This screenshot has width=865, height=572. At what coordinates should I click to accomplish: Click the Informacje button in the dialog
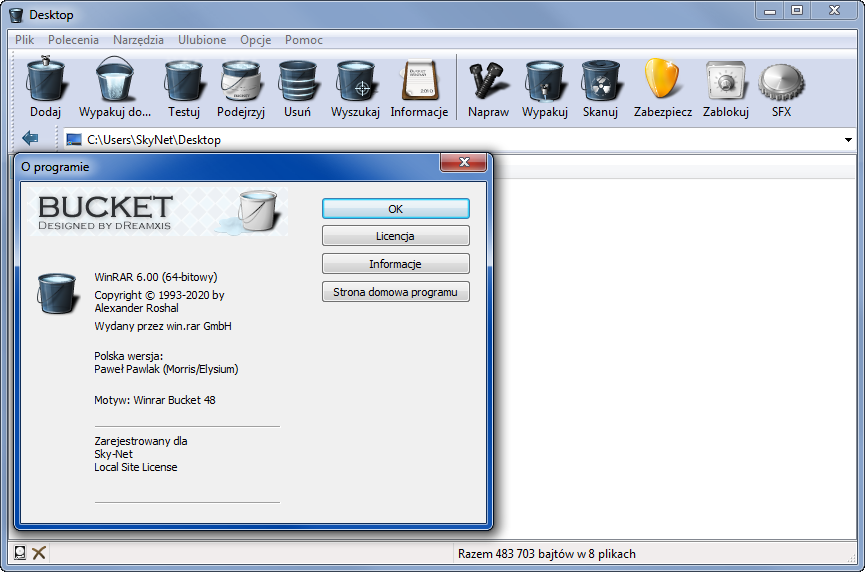tap(396, 264)
